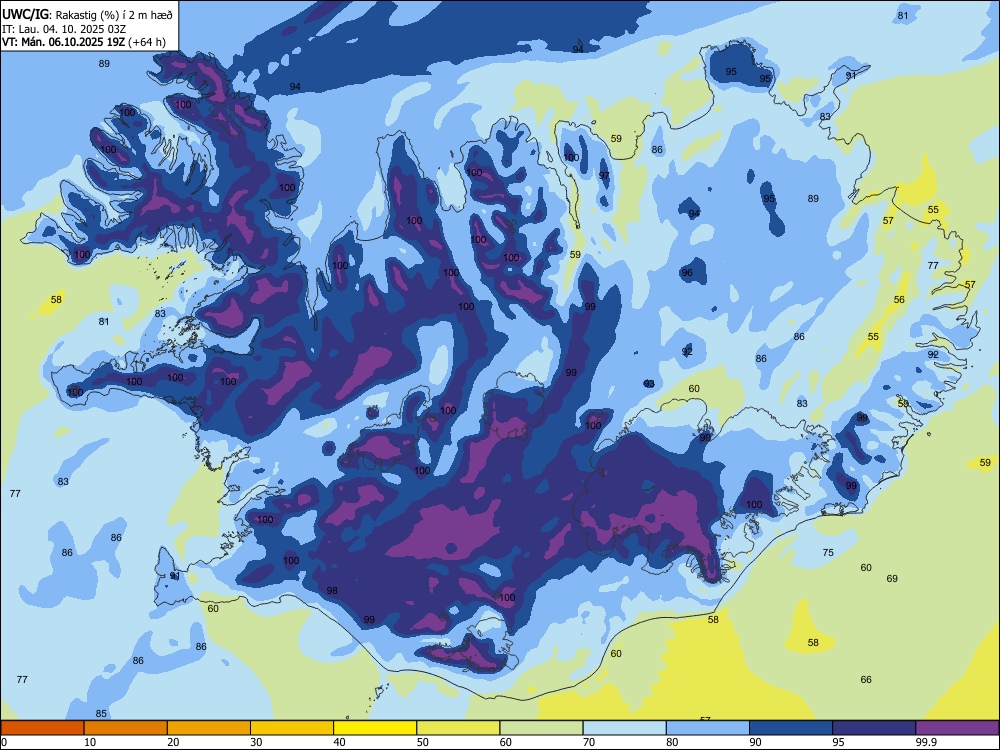Click the bright yellow 40–50 legend swatch
The height and width of the screenshot is (750, 1000).
click(375, 728)
